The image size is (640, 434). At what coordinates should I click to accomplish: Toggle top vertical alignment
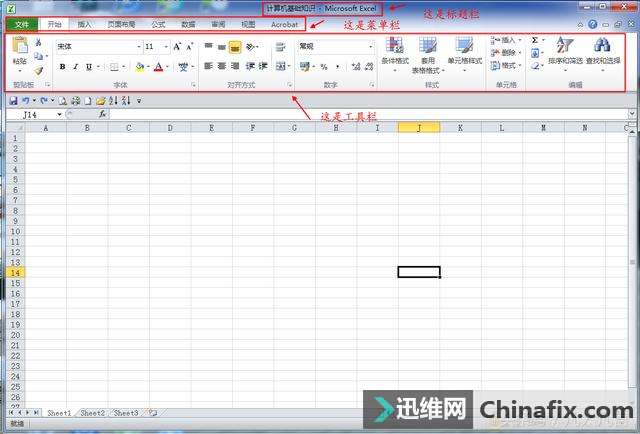click(x=209, y=47)
